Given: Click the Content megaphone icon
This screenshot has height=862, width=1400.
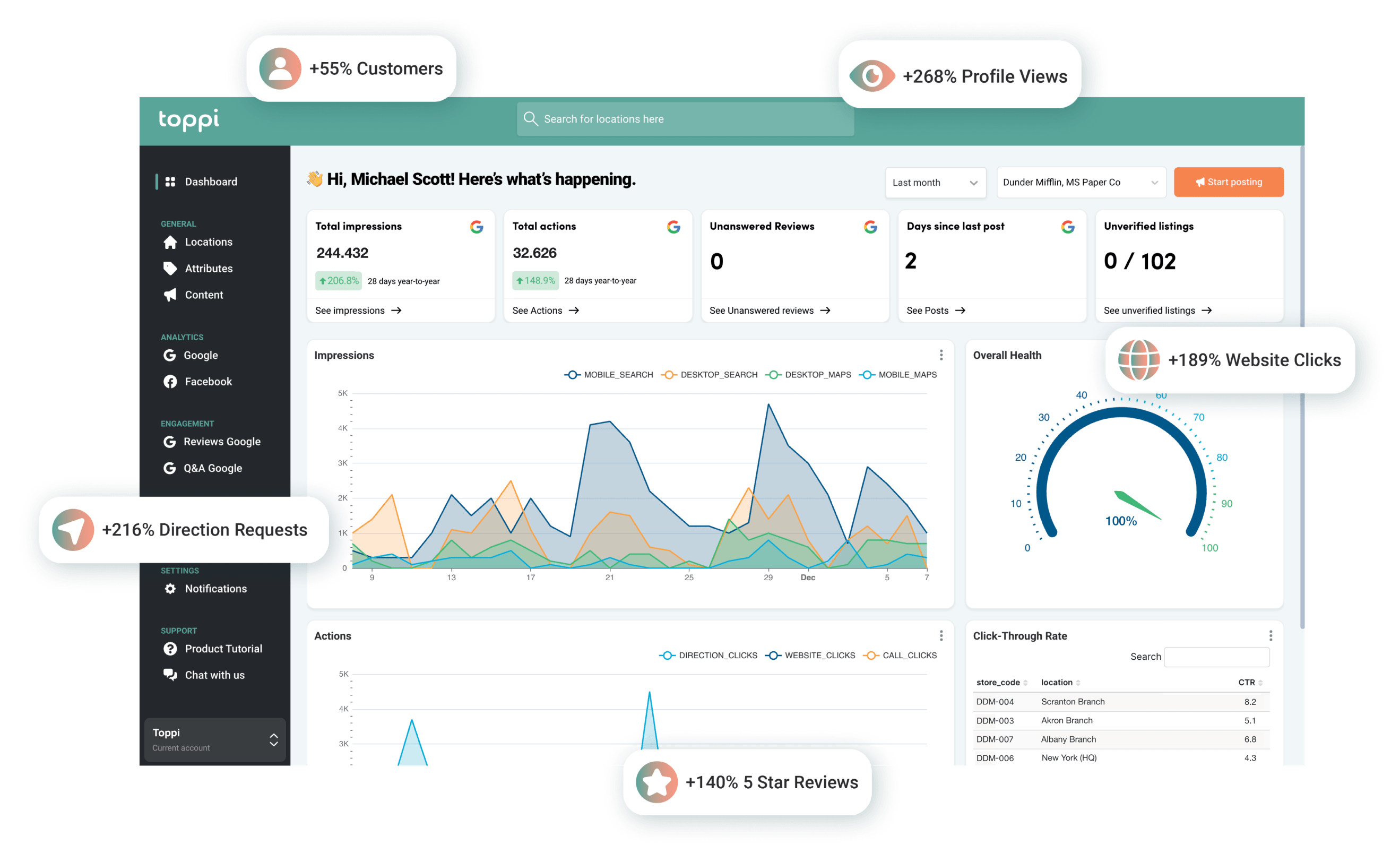Looking at the screenshot, I should [x=170, y=295].
